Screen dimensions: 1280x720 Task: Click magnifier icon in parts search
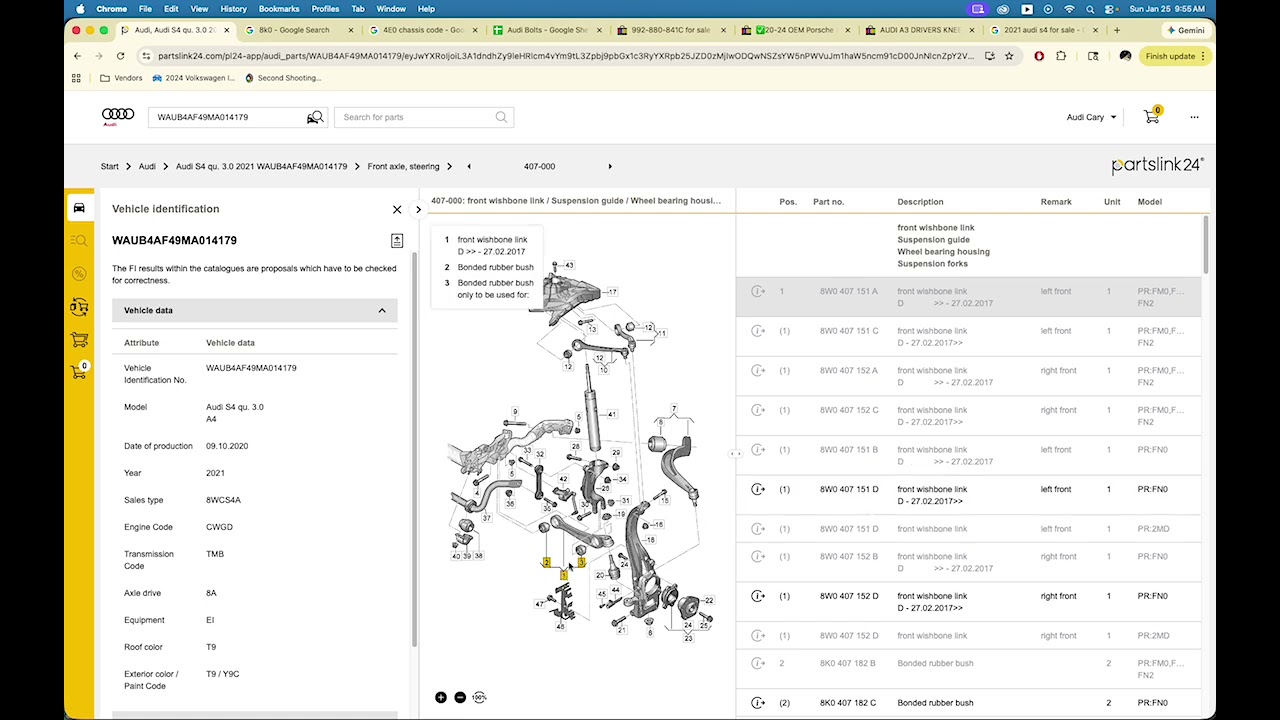501,117
